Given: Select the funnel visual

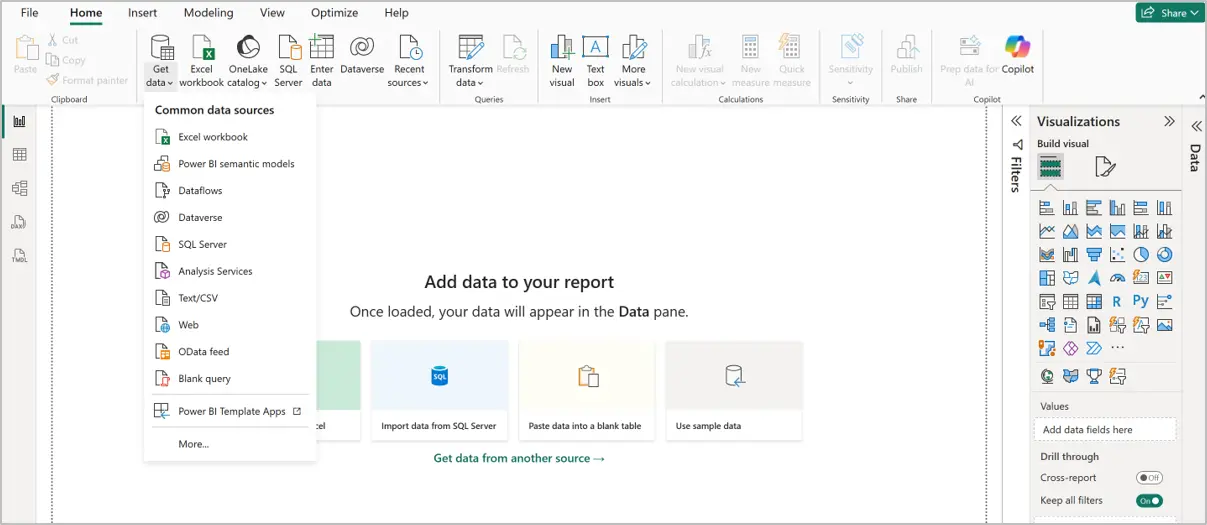Looking at the screenshot, I should (1094, 254).
